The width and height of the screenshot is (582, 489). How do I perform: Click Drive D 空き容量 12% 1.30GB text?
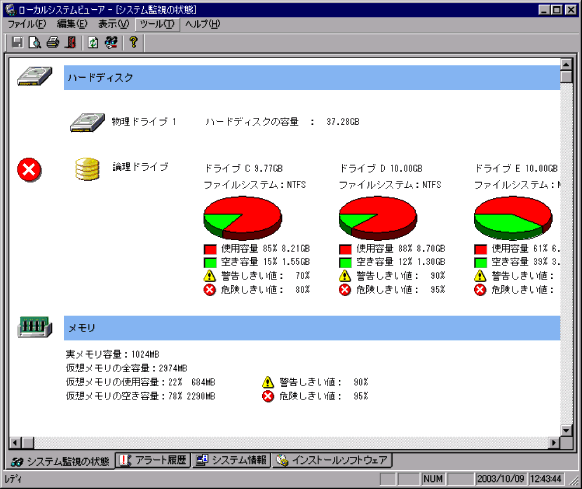coord(401,263)
